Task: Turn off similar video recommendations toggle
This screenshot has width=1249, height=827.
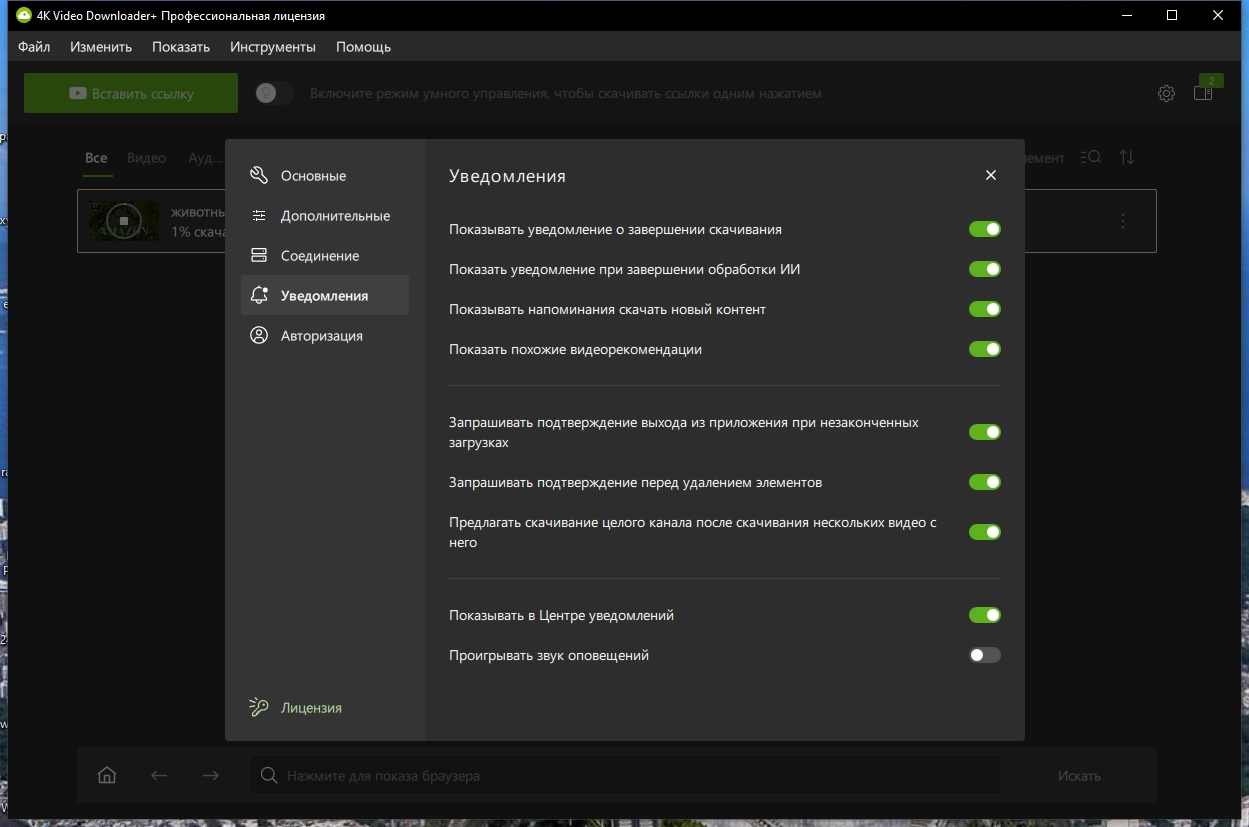Action: tap(984, 349)
